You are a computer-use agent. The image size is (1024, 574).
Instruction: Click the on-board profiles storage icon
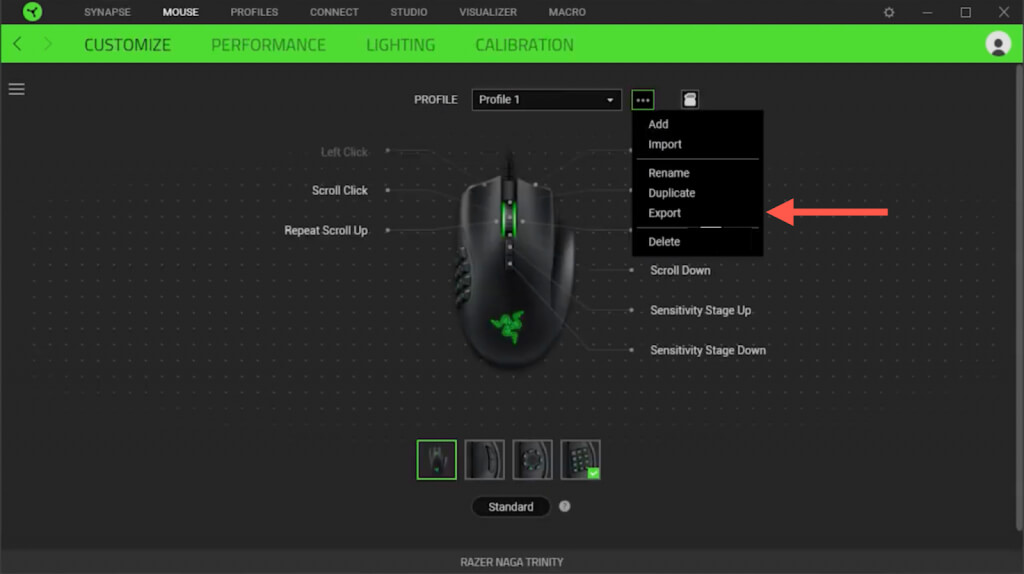(x=690, y=99)
